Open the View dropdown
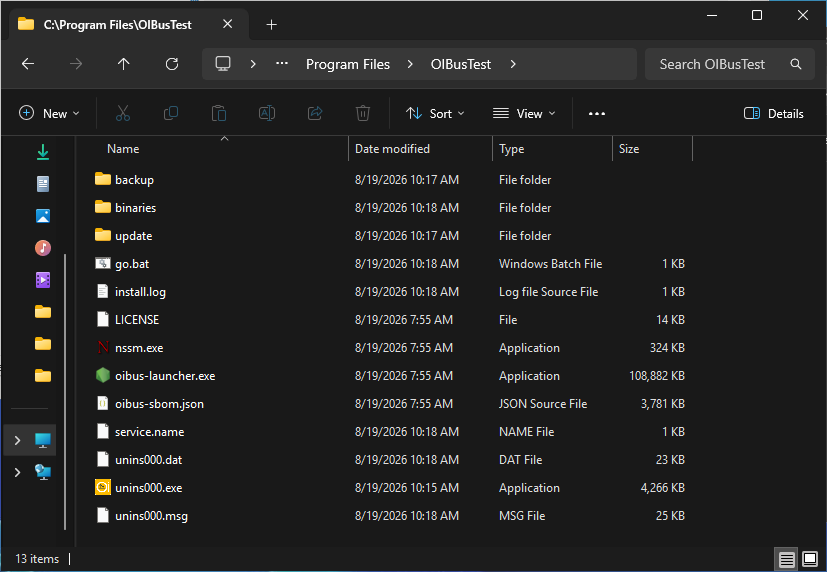The width and height of the screenshot is (827, 572). coord(524,113)
